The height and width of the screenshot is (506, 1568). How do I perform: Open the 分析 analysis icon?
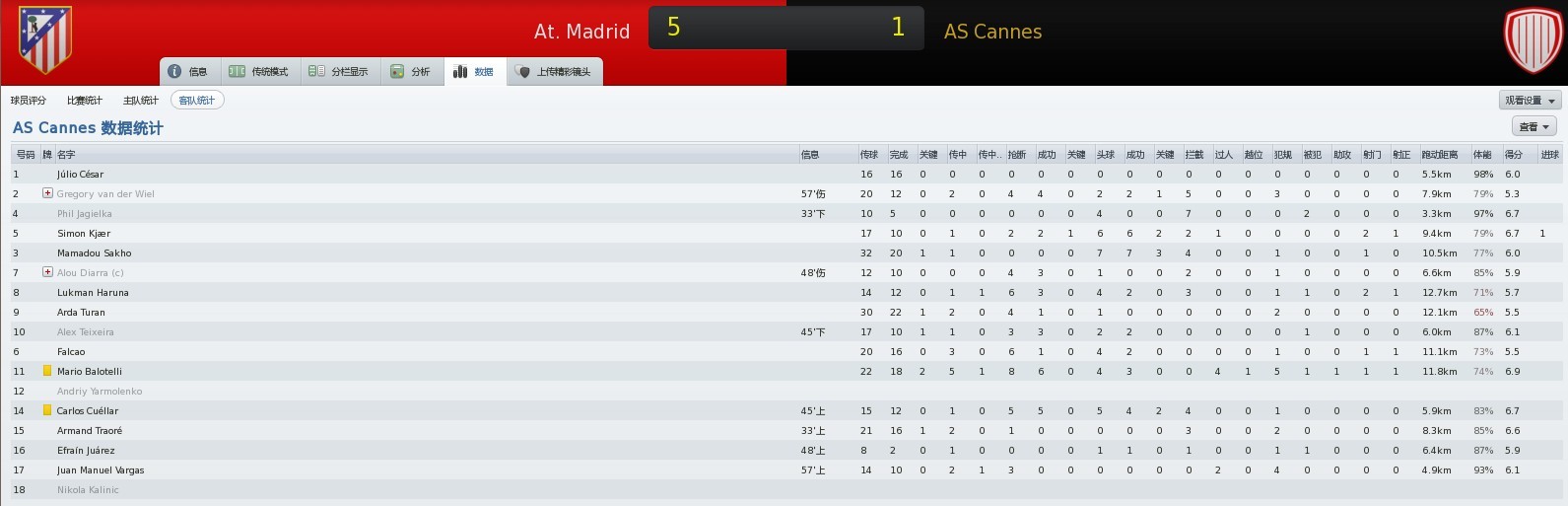[397, 71]
